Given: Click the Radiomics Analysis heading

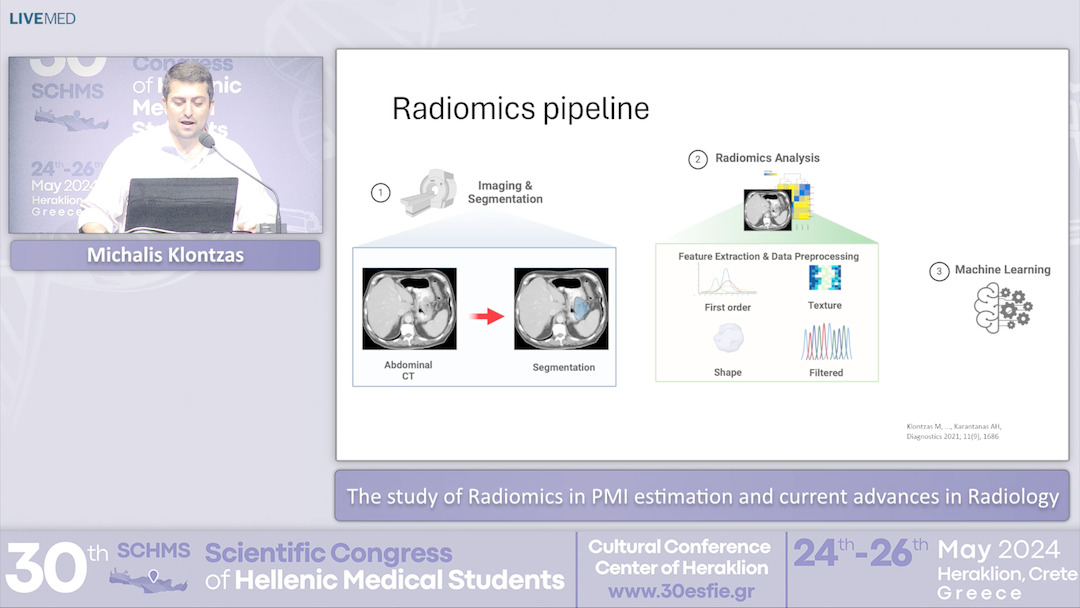Looking at the screenshot, I should [767, 158].
